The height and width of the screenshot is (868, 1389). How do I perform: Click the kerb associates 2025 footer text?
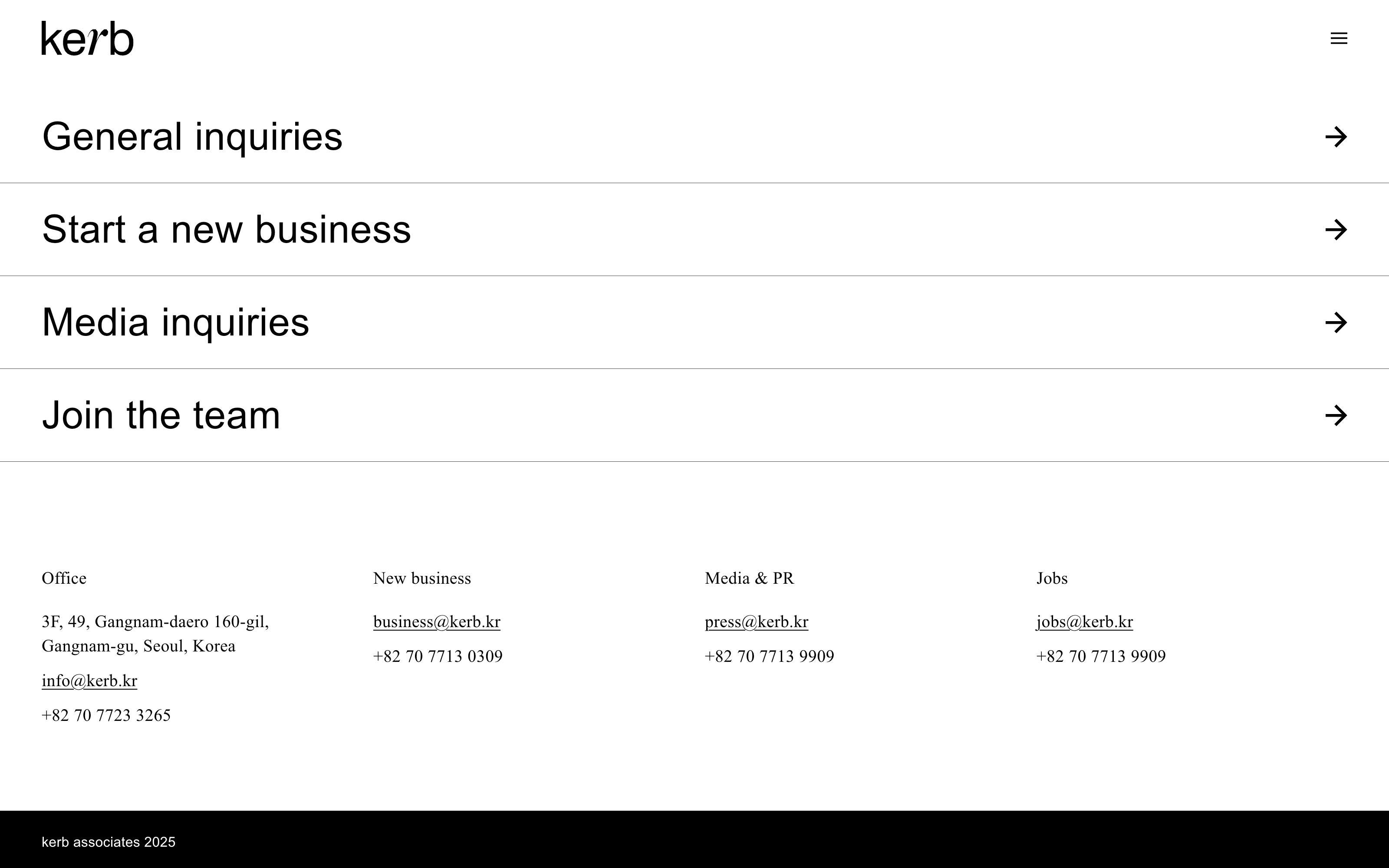point(109,842)
